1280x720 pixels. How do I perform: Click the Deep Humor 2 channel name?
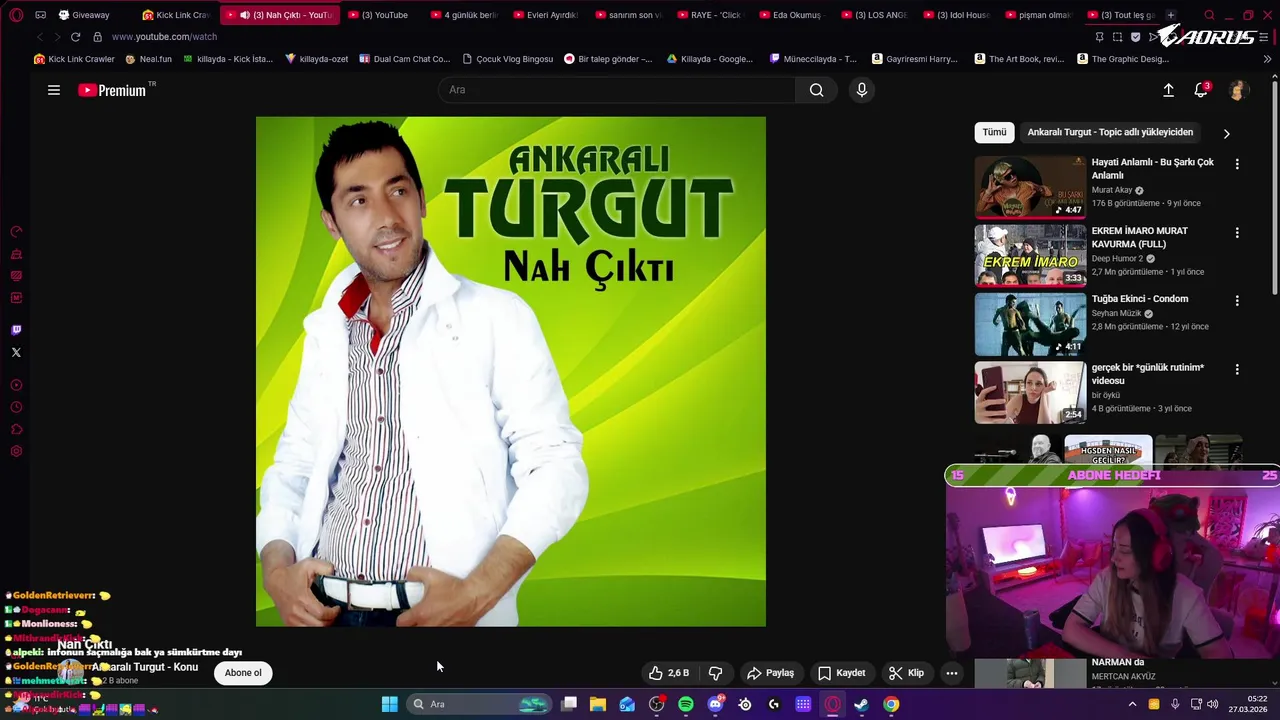[x=1117, y=258]
